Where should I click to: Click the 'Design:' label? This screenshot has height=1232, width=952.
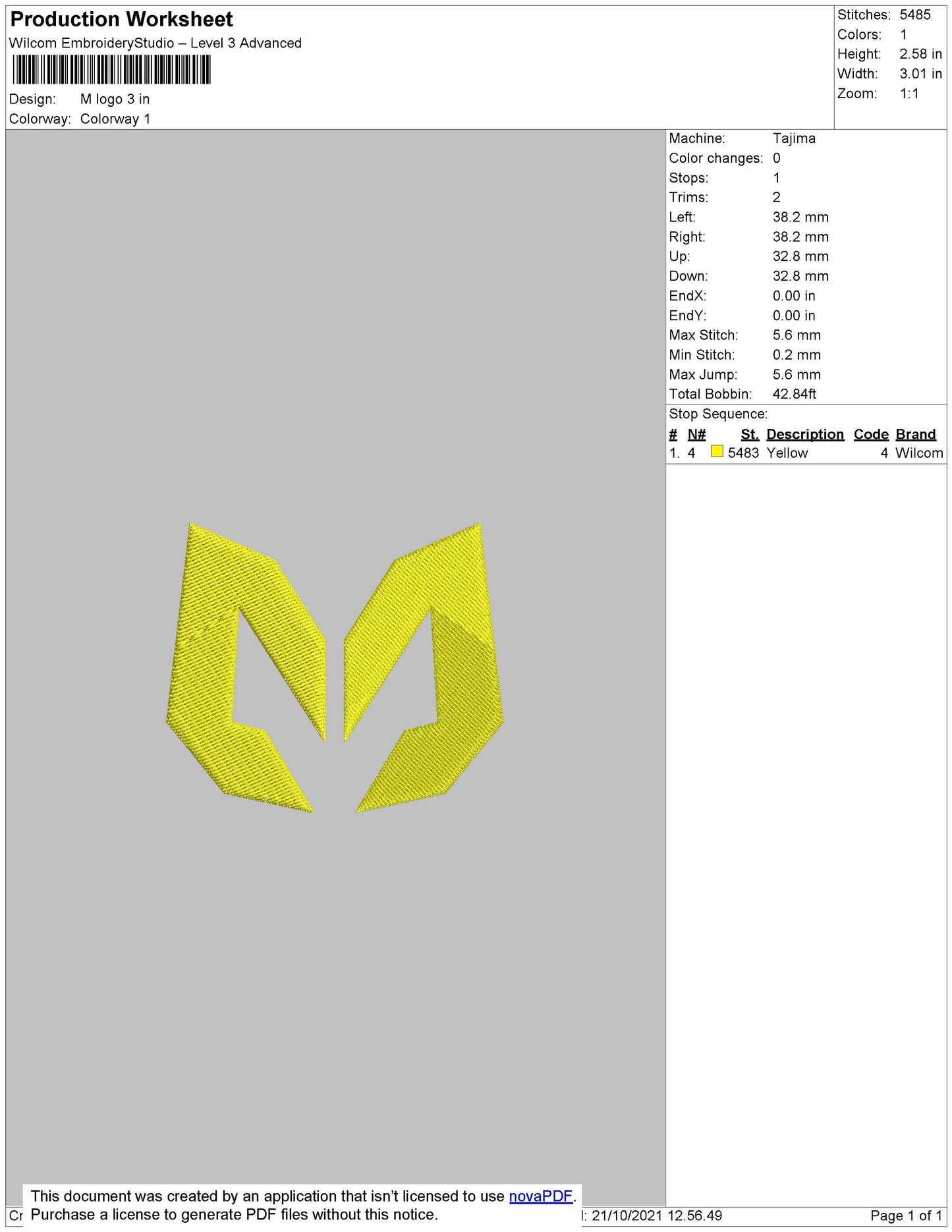(x=32, y=99)
